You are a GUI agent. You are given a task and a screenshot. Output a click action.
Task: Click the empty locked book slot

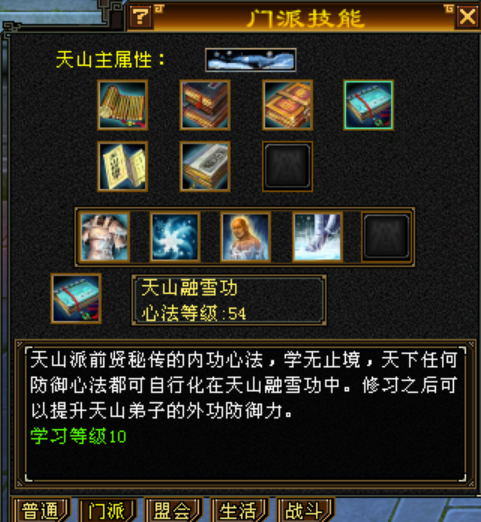click(287, 166)
